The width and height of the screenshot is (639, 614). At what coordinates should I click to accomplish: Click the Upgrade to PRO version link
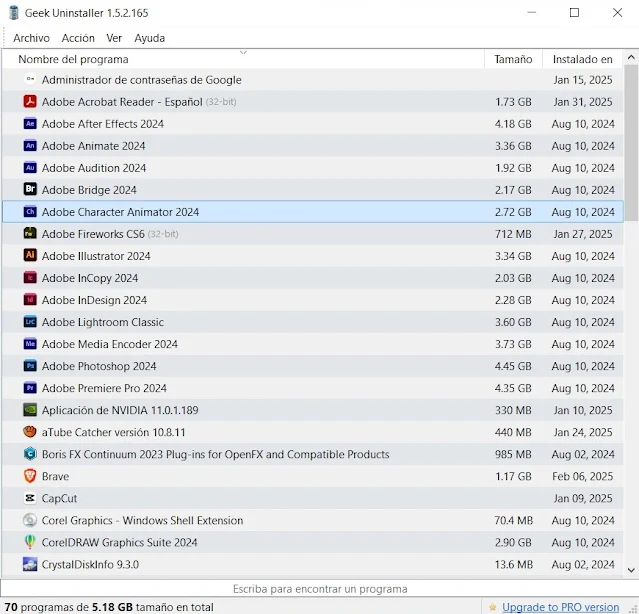coord(560,607)
